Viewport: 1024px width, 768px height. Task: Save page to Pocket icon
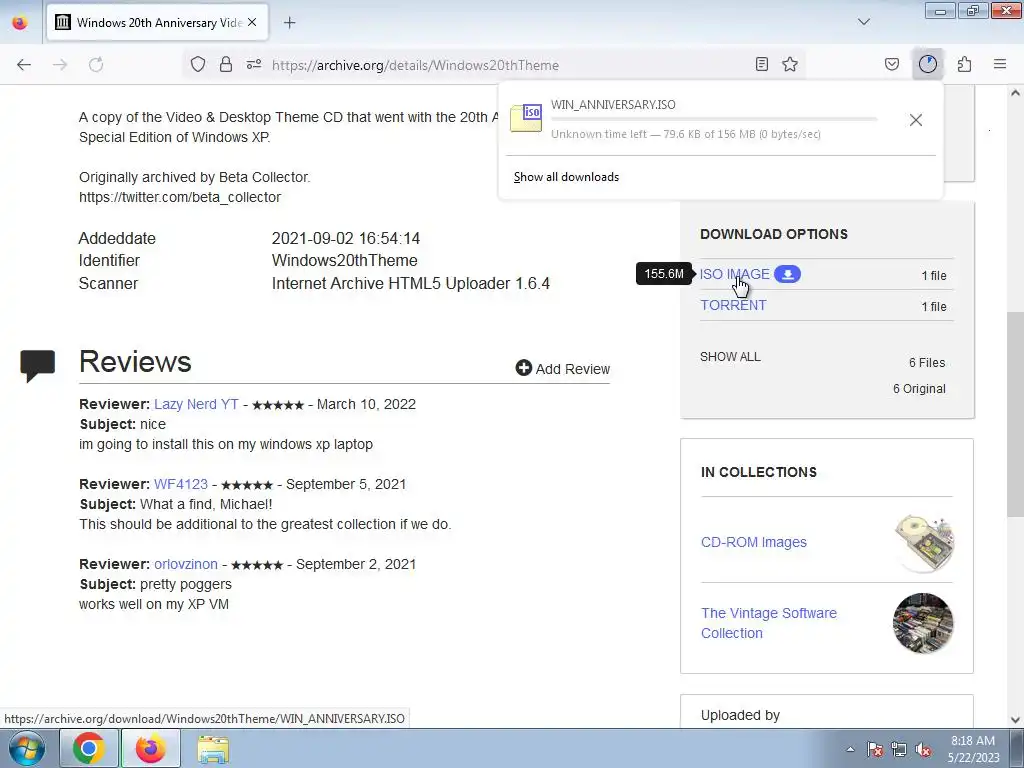coord(892,65)
